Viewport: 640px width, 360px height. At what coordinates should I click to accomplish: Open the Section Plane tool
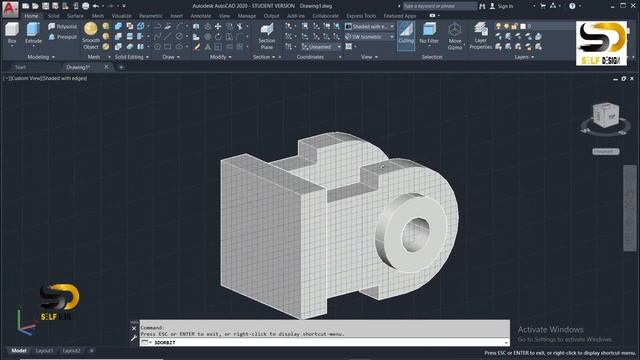click(267, 36)
